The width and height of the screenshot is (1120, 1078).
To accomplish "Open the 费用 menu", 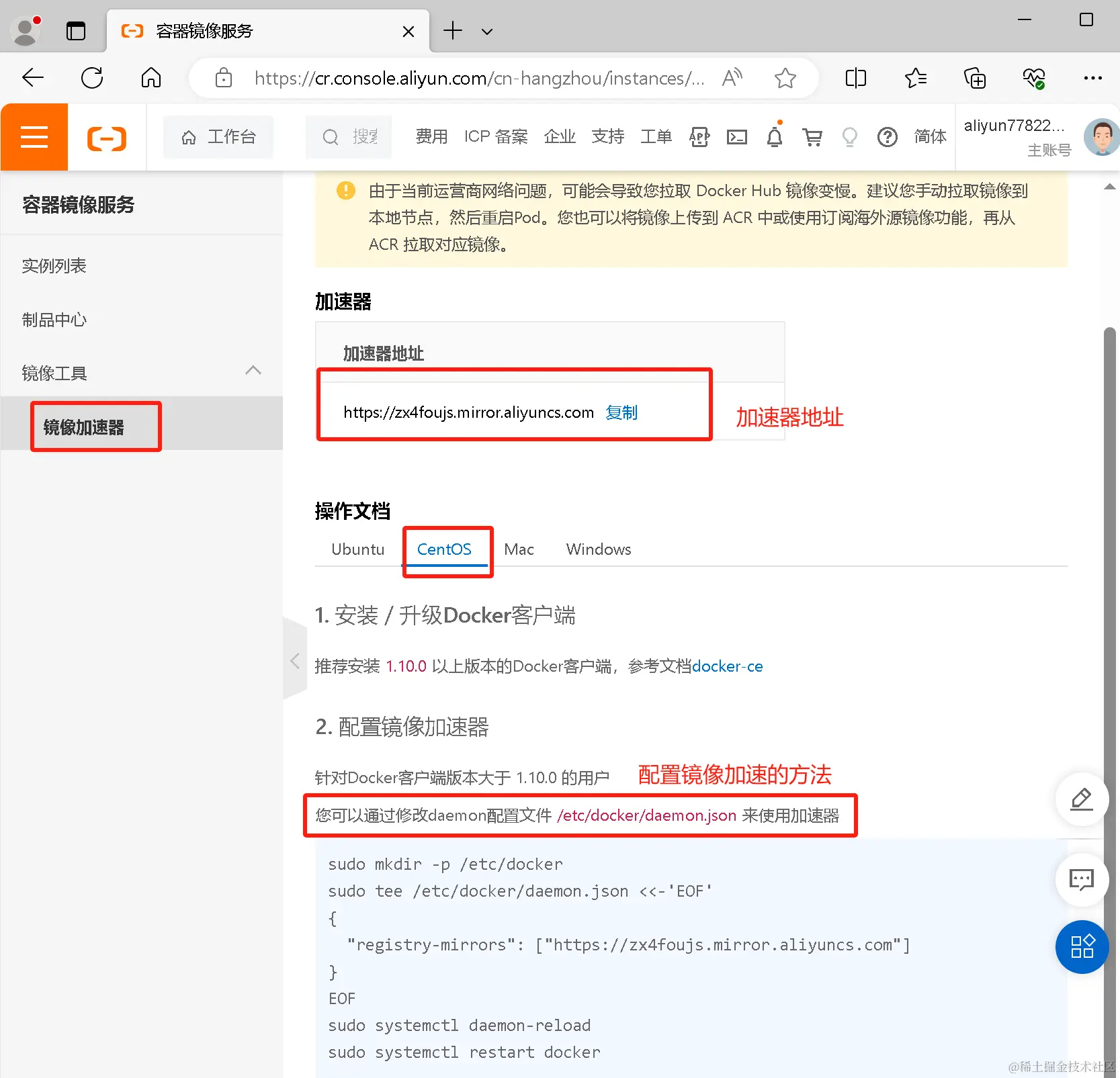I will (431, 137).
